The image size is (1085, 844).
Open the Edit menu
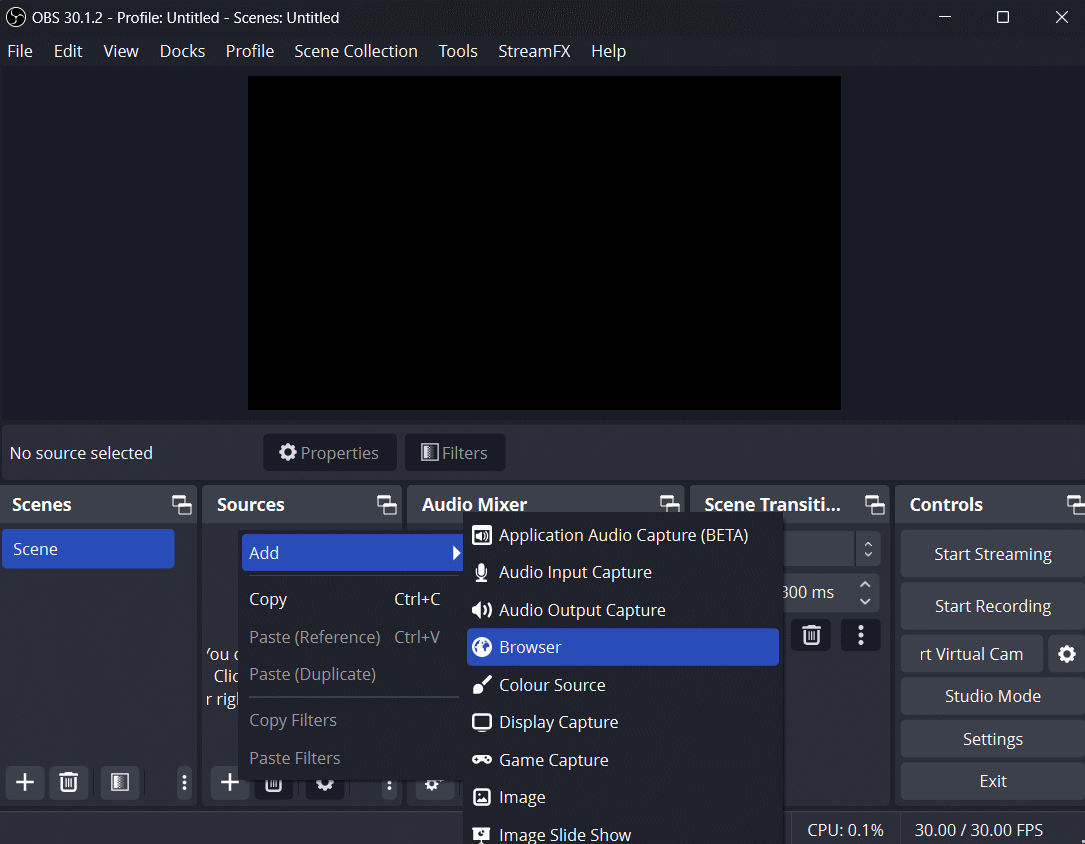pos(68,51)
